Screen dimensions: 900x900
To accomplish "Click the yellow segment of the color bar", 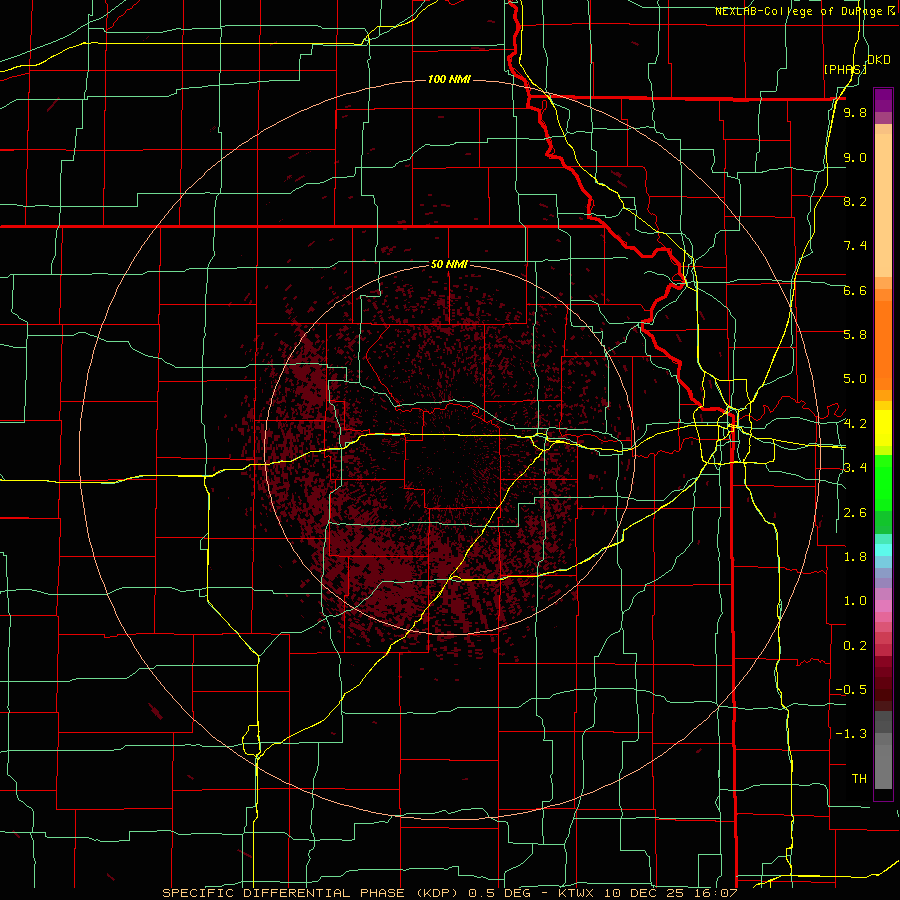I will point(883,428).
